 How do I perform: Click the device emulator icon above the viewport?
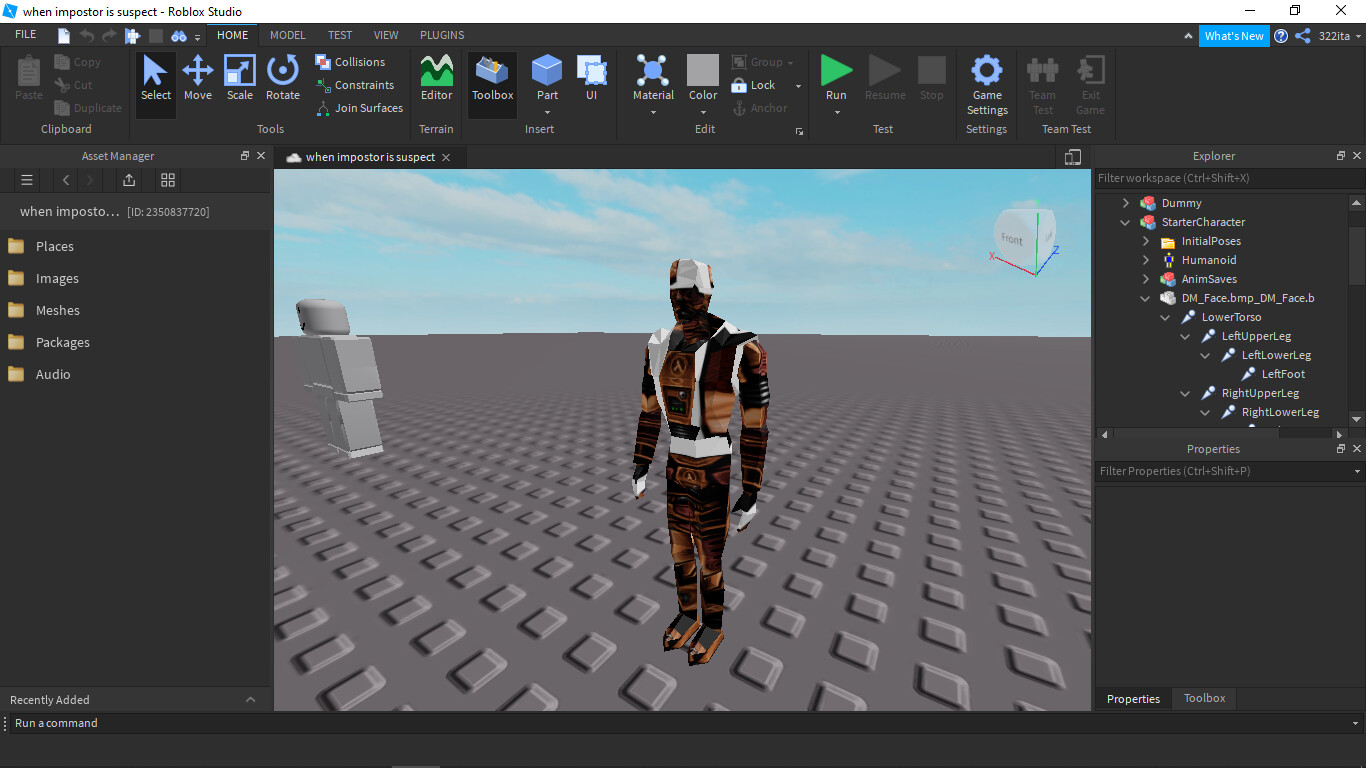click(x=1073, y=157)
